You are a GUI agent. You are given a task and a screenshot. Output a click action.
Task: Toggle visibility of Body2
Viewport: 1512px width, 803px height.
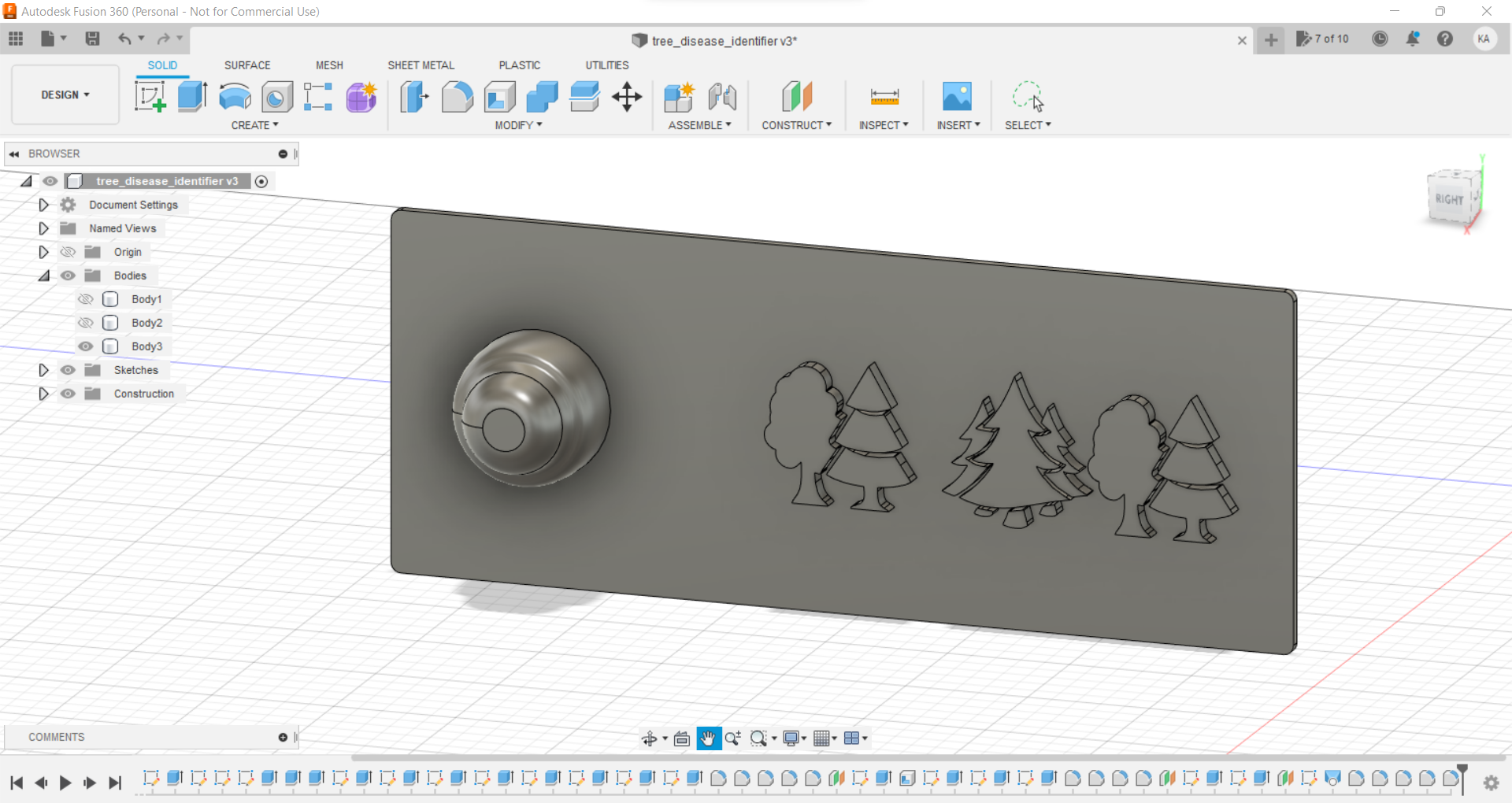tap(86, 323)
